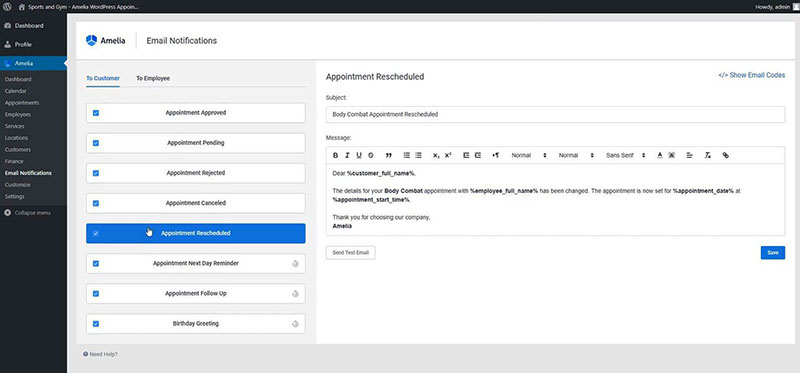
Task: Uncheck the Appointment Approved checkbox
Action: click(x=96, y=113)
